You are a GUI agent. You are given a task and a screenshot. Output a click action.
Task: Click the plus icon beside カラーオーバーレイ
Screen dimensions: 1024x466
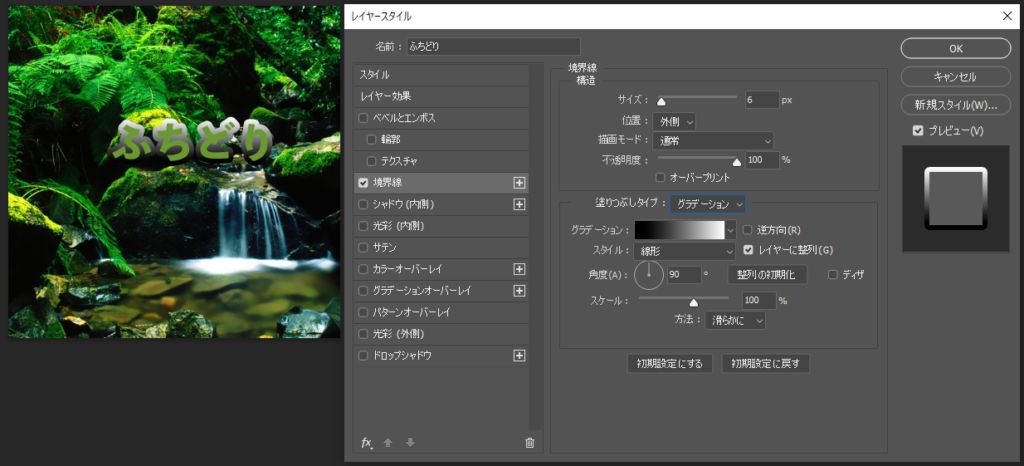click(519, 269)
